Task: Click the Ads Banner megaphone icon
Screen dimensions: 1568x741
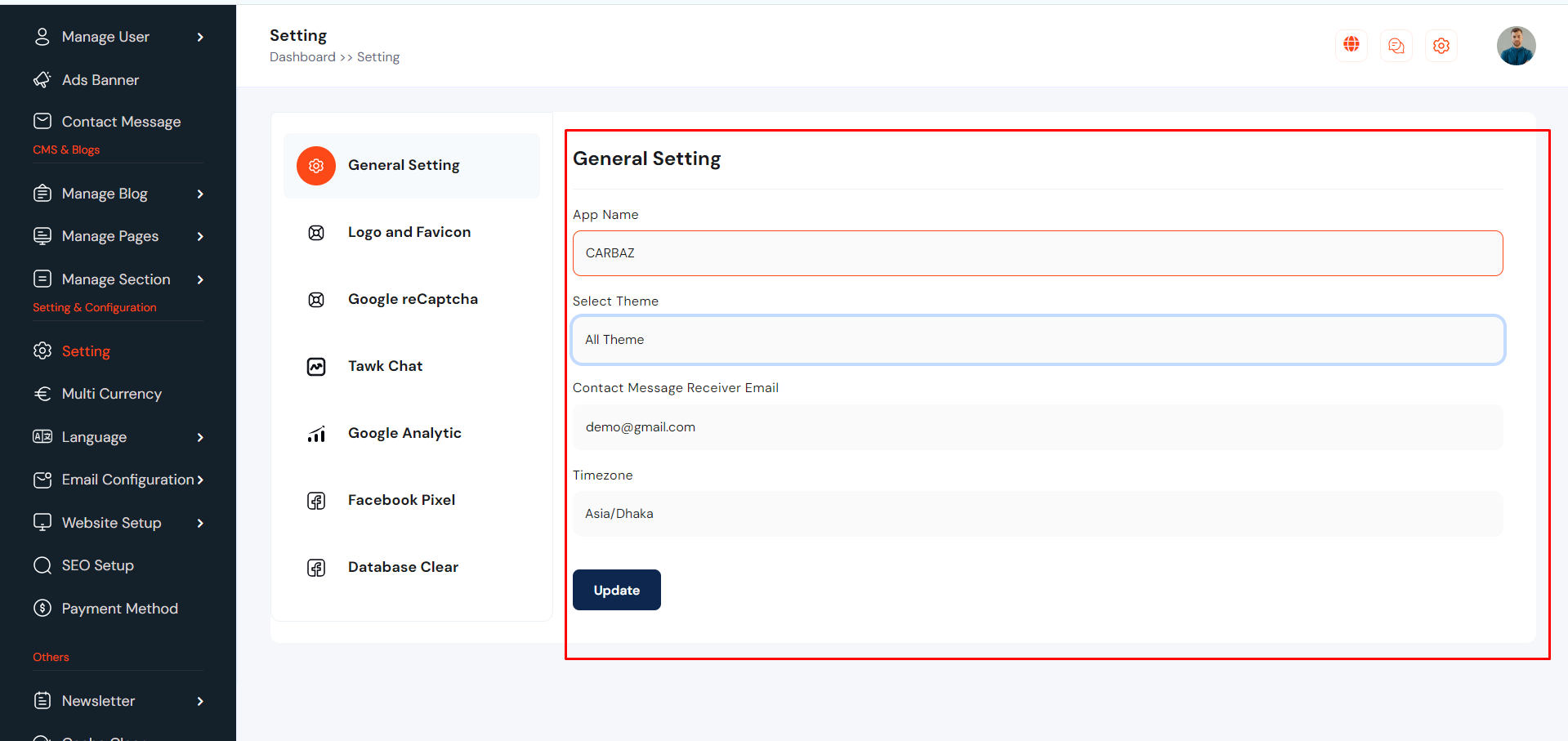Action: 42,80
